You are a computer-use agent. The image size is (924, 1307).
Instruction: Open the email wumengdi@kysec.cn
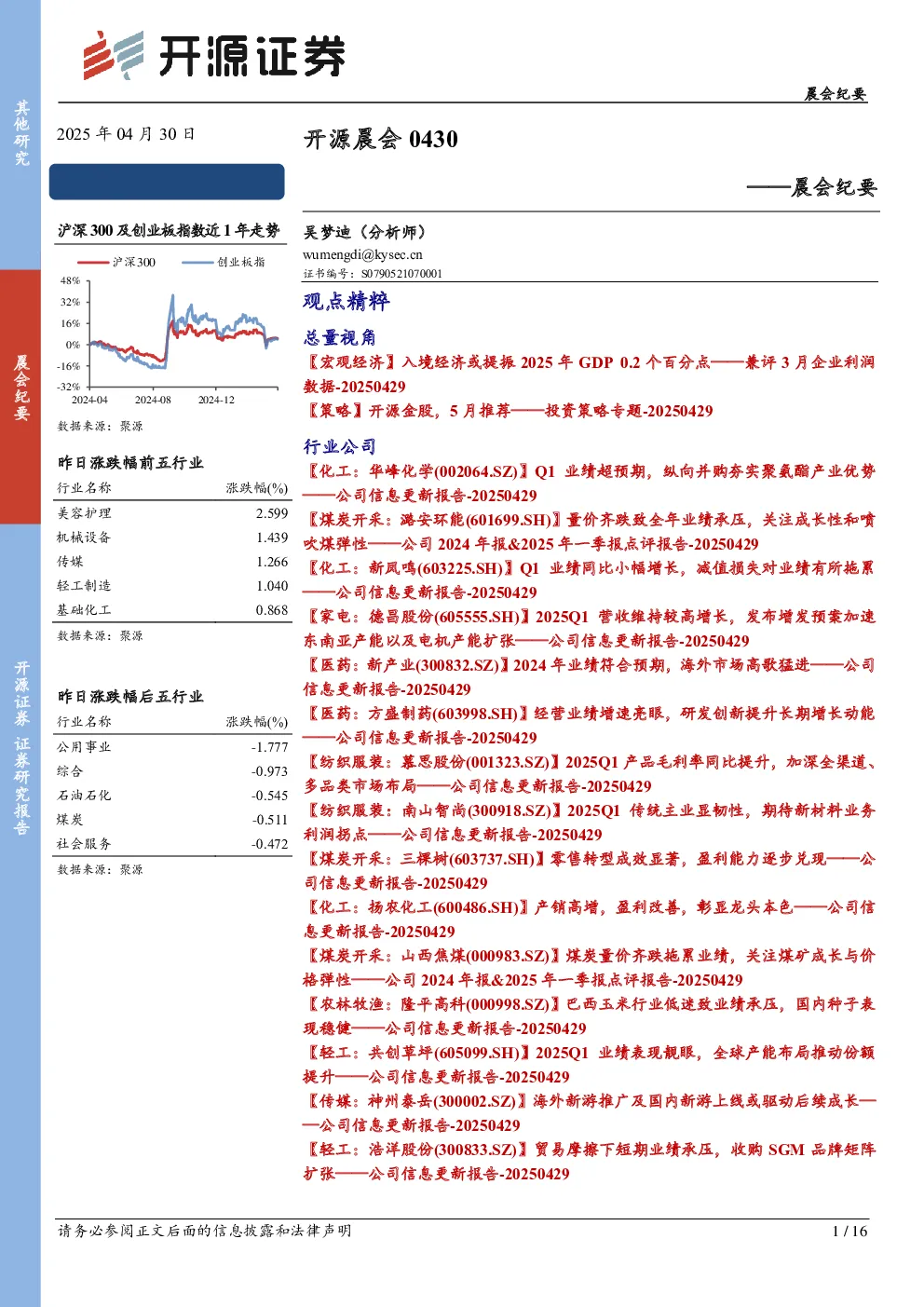(x=362, y=254)
